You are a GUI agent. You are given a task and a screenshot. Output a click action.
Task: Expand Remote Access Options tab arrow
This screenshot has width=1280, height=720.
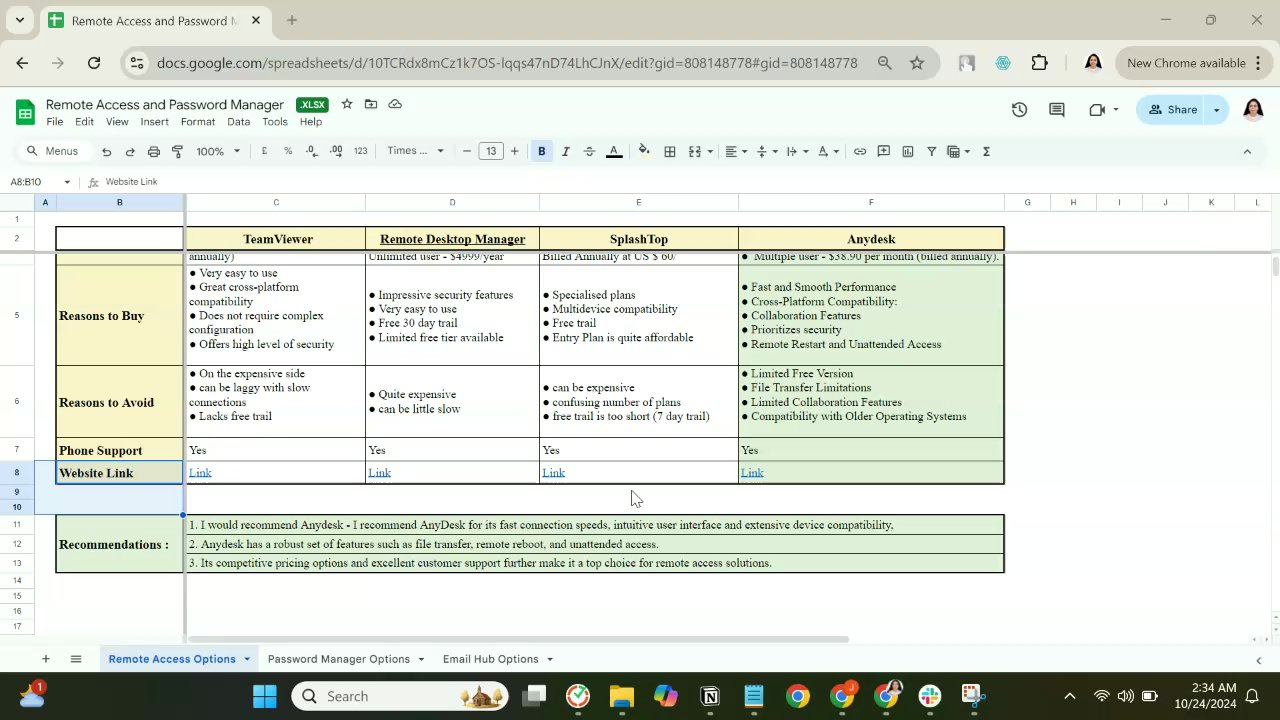(x=246, y=659)
